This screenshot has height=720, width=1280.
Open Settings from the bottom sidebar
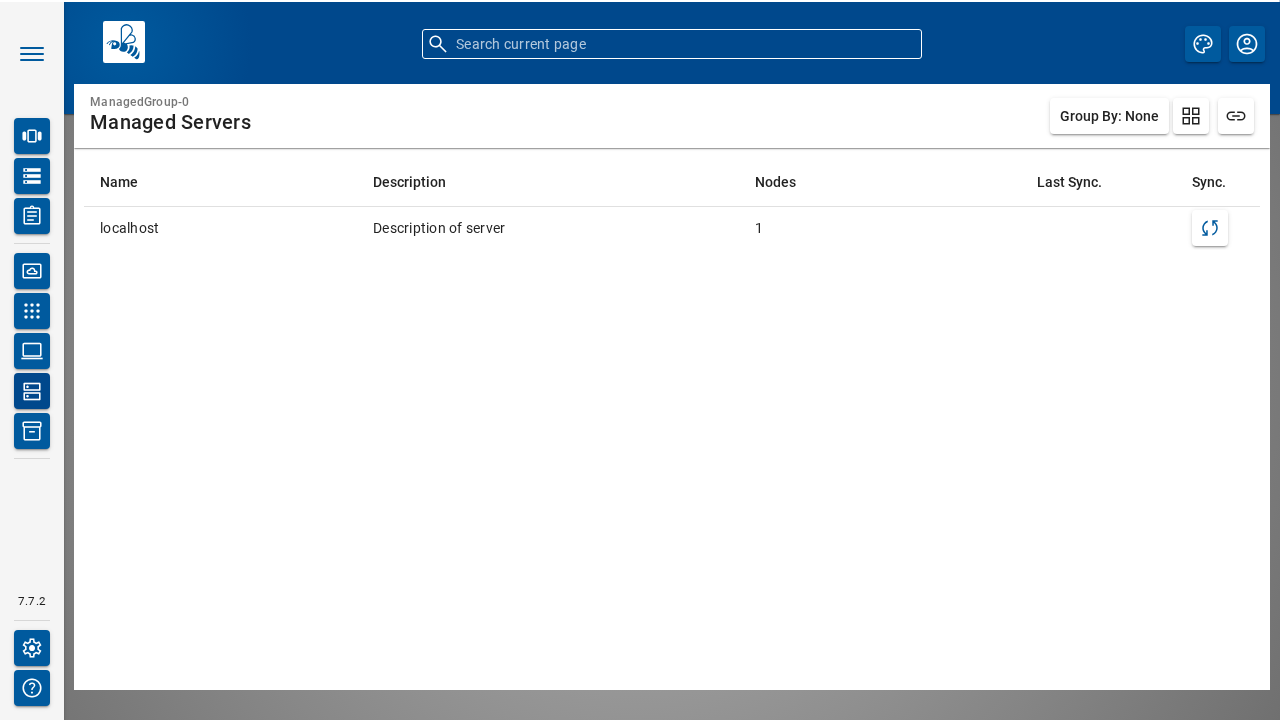tap(31, 648)
